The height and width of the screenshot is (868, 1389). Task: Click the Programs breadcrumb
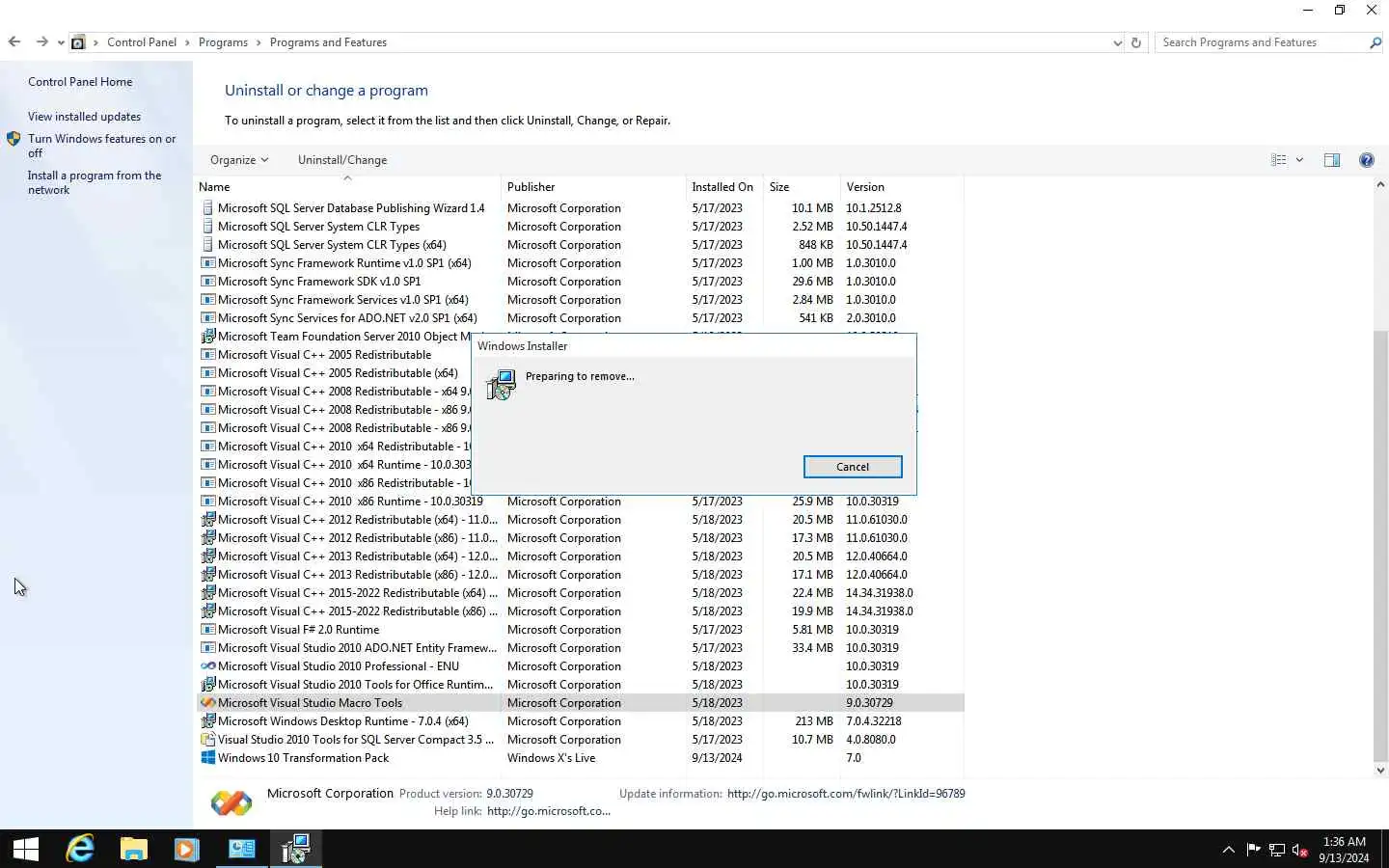pyautogui.click(x=223, y=42)
